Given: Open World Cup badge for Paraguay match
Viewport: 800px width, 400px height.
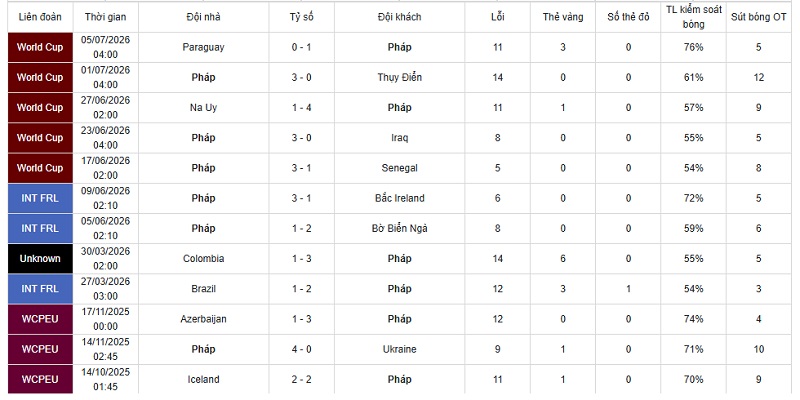Looking at the screenshot, I should (40, 47).
